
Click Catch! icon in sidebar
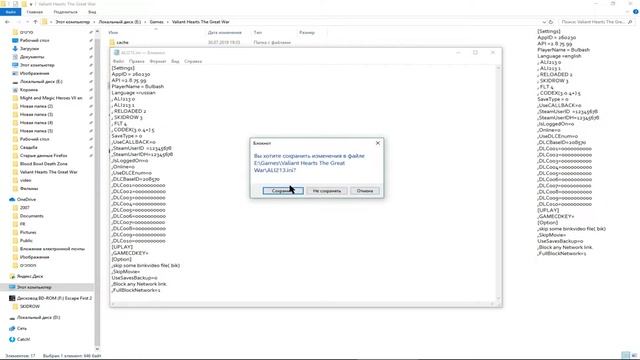point(12,339)
